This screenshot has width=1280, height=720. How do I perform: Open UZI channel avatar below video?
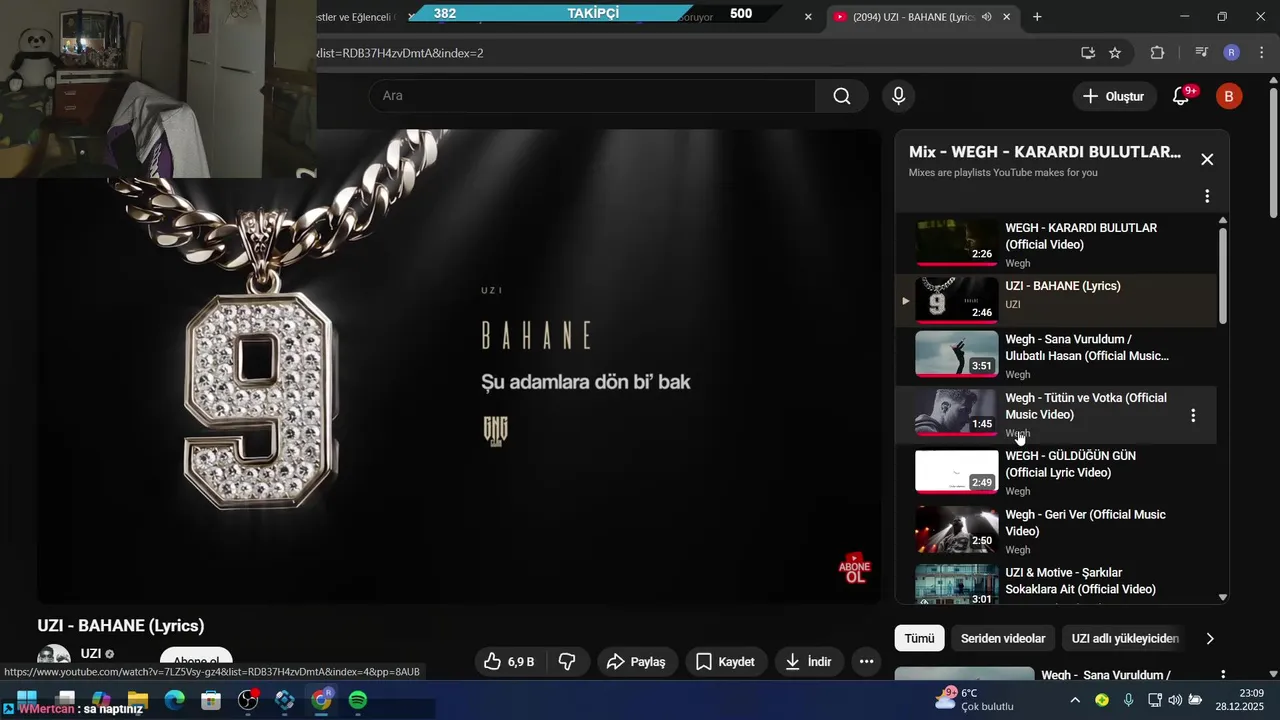point(54,660)
